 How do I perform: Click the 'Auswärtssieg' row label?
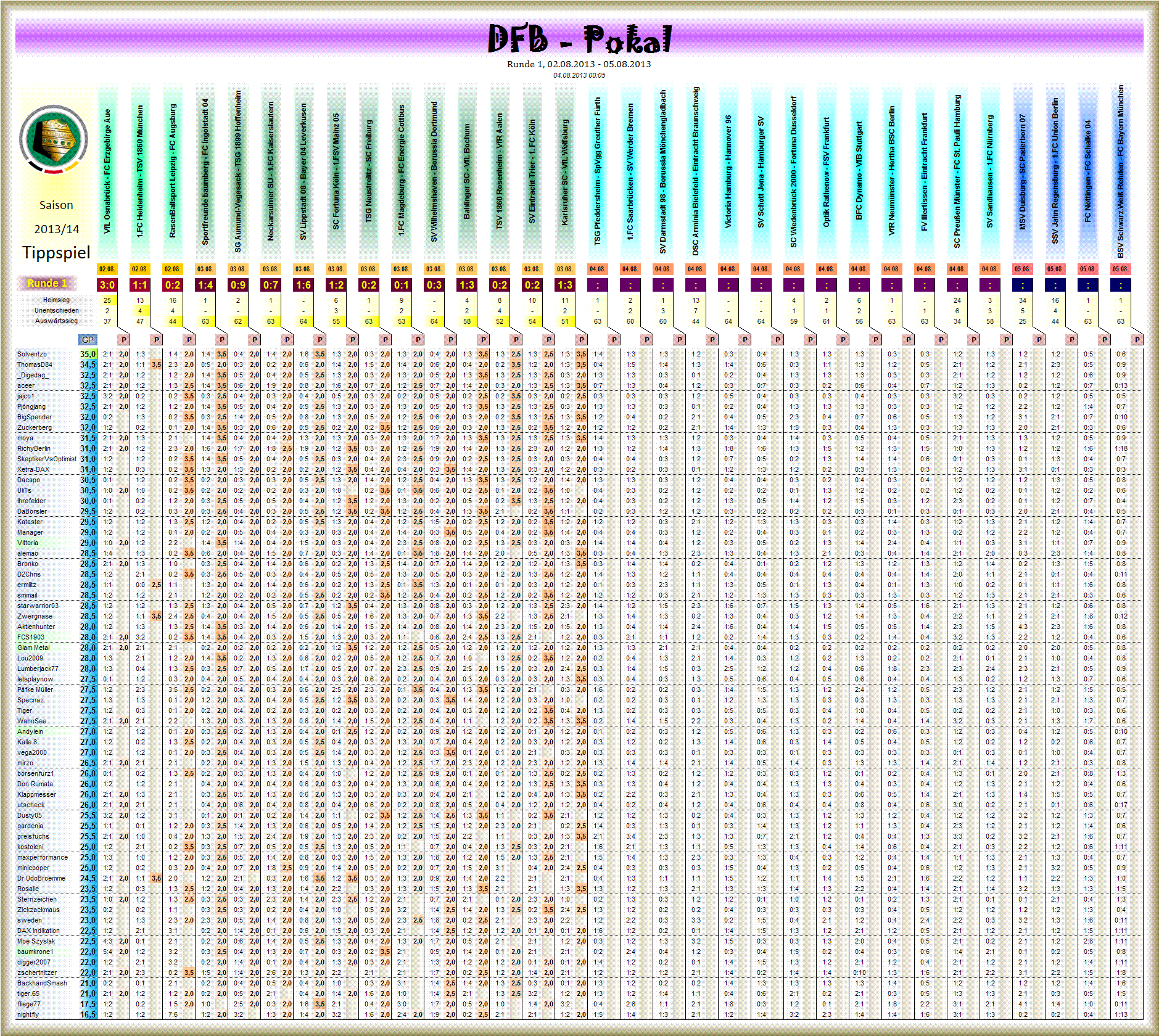point(56,321)
